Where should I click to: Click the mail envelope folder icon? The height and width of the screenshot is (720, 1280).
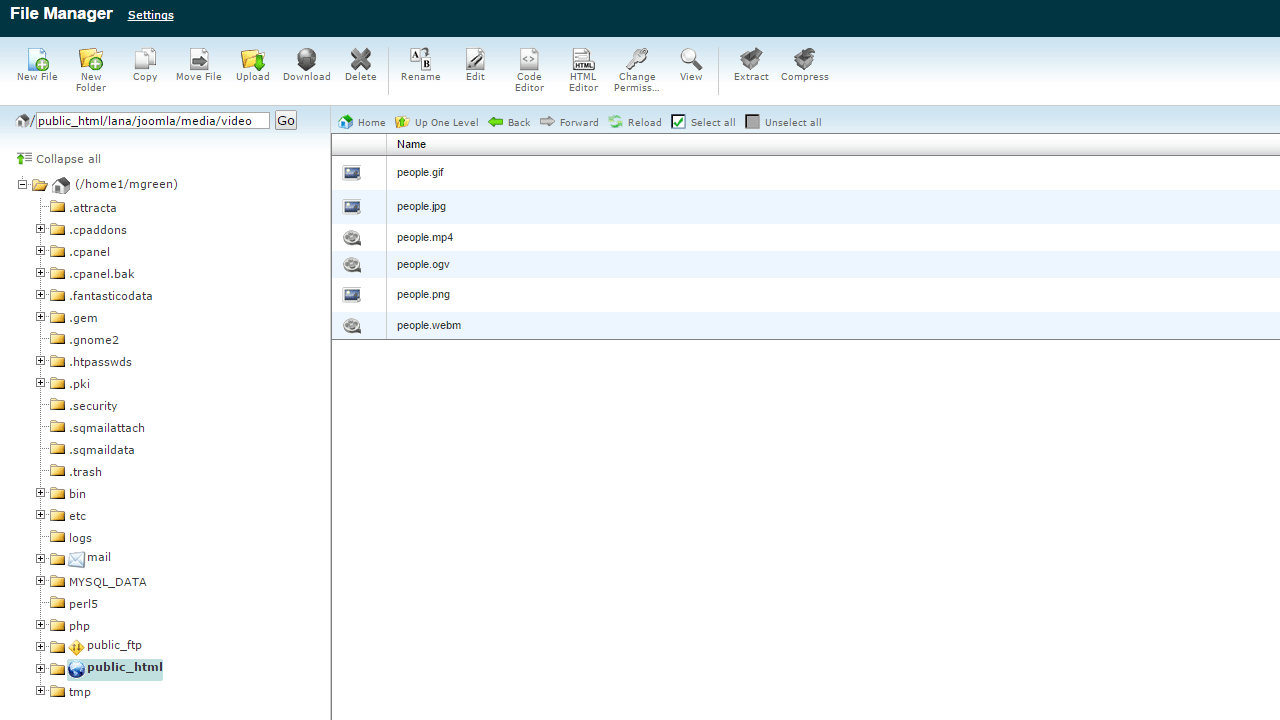click(77, 560)
